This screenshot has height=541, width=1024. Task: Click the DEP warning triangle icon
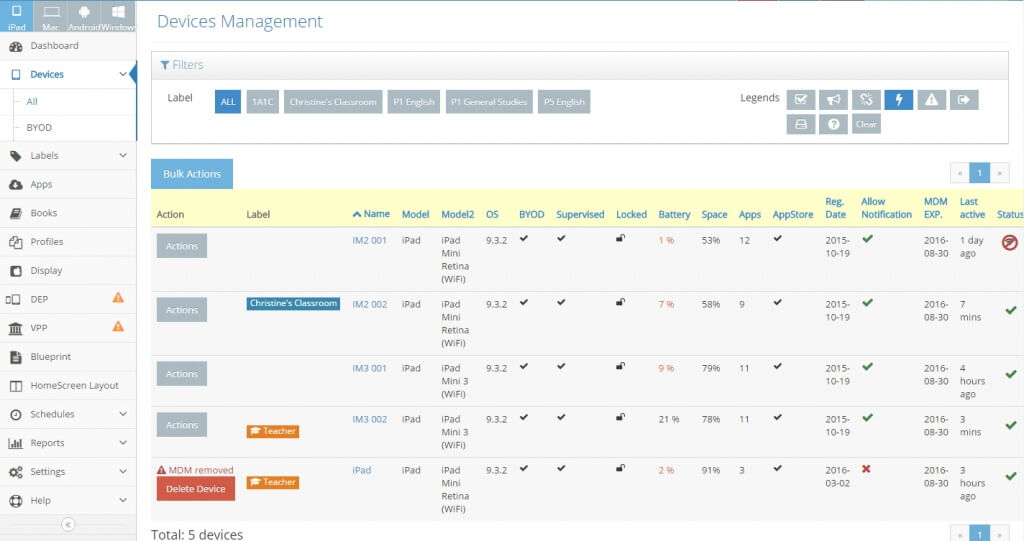click(x=118, y=298)
